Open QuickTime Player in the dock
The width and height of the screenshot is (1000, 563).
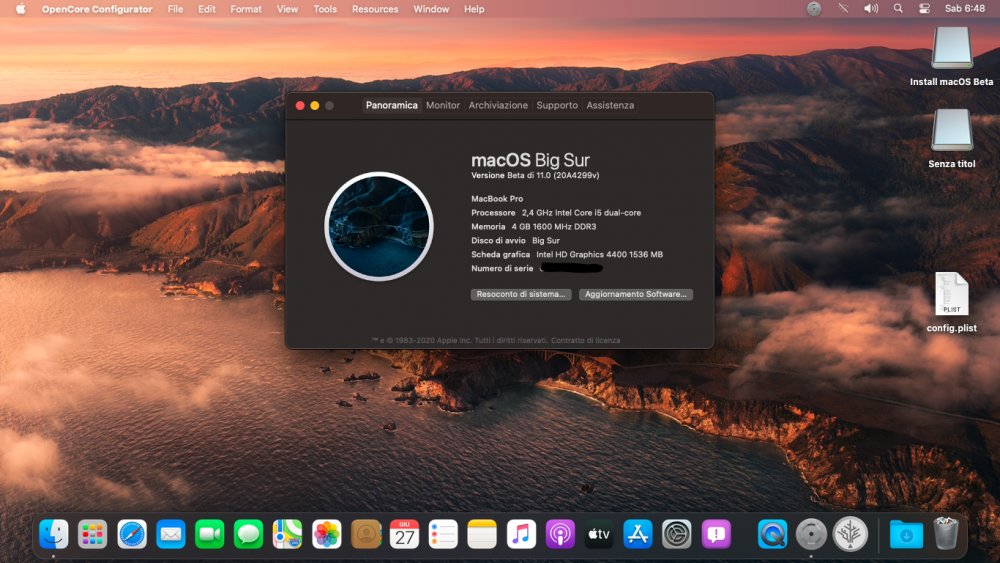772,534
